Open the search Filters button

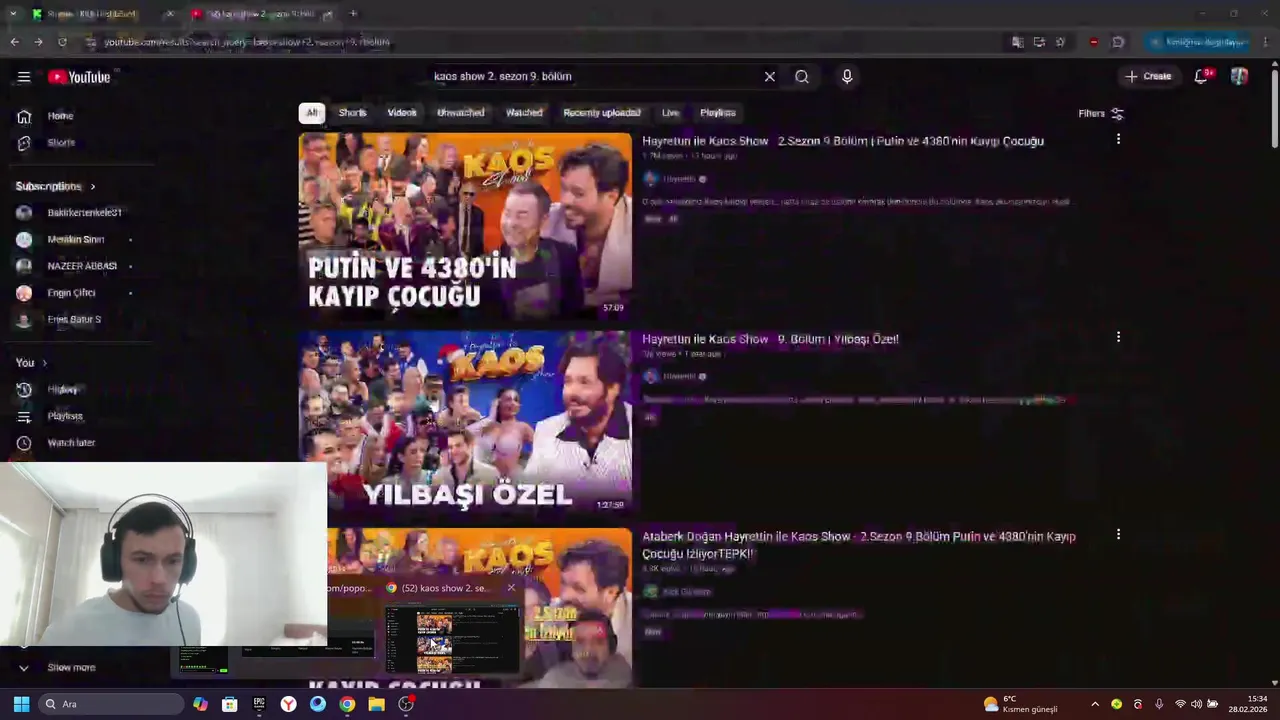[x=1101, y=113]
